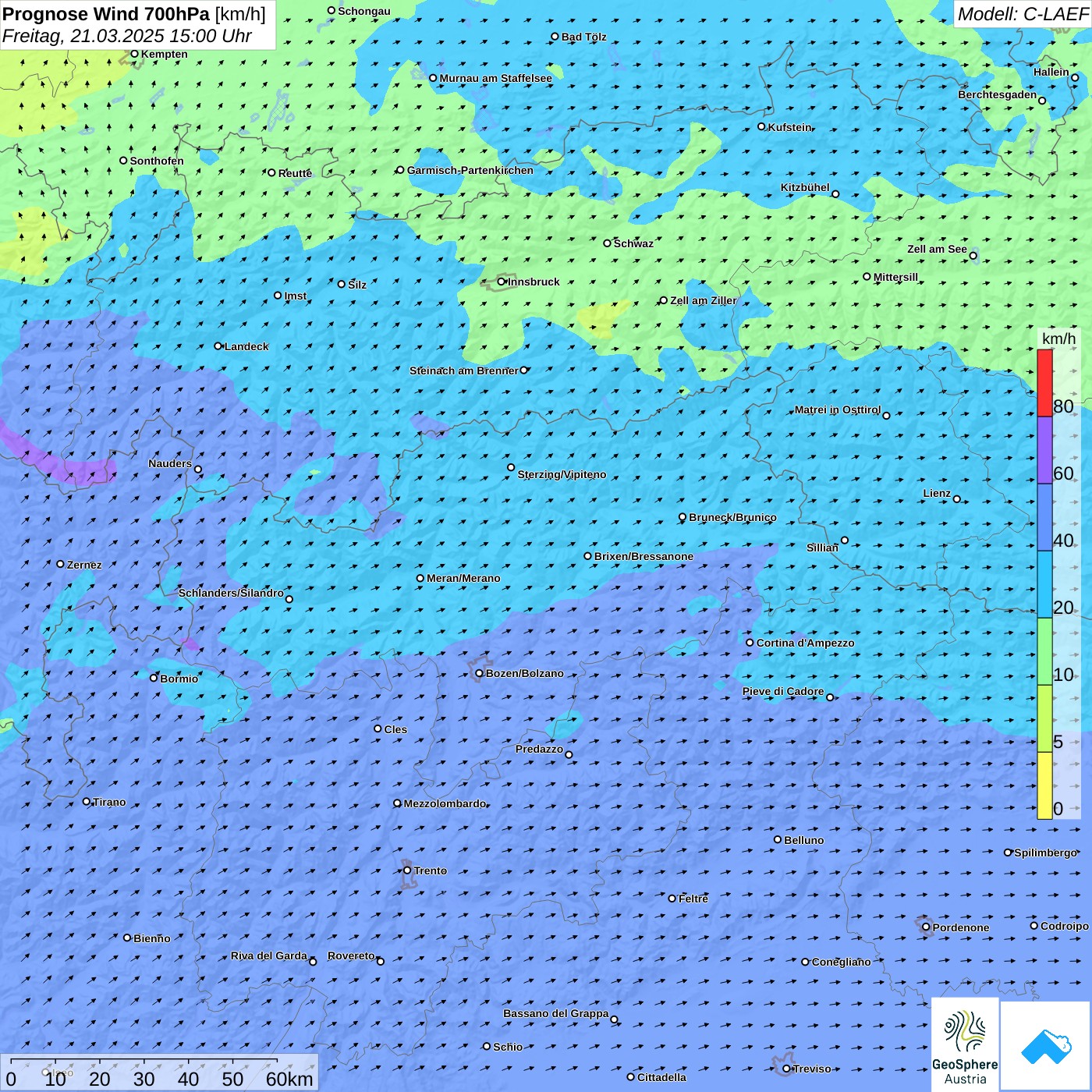
Task: Click the Tirano city marker
Action: [x=87, y=802]
